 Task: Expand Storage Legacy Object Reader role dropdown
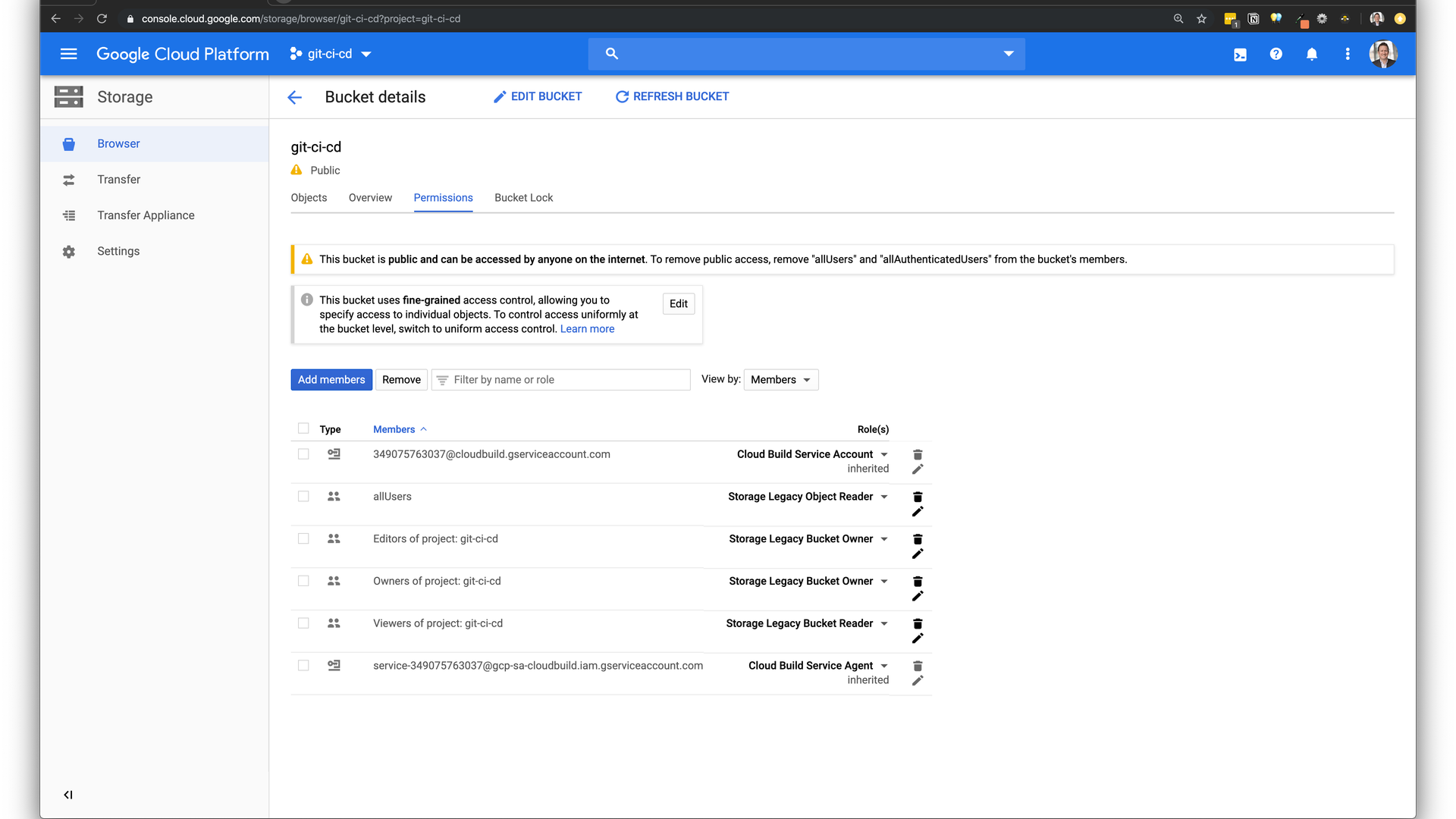tap(884, 497)
